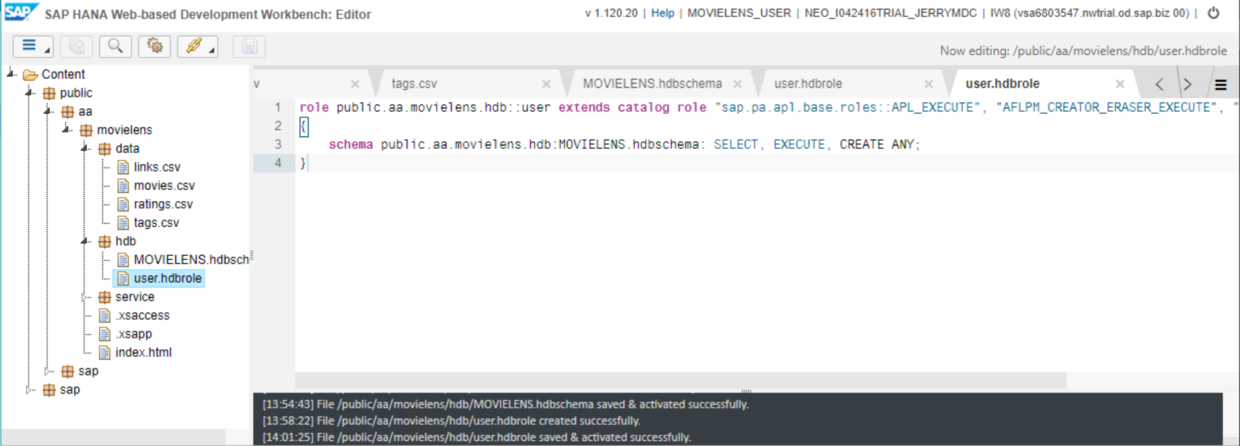
Task: Switch to the tags.csv tab
Action: tap(414, 84)
